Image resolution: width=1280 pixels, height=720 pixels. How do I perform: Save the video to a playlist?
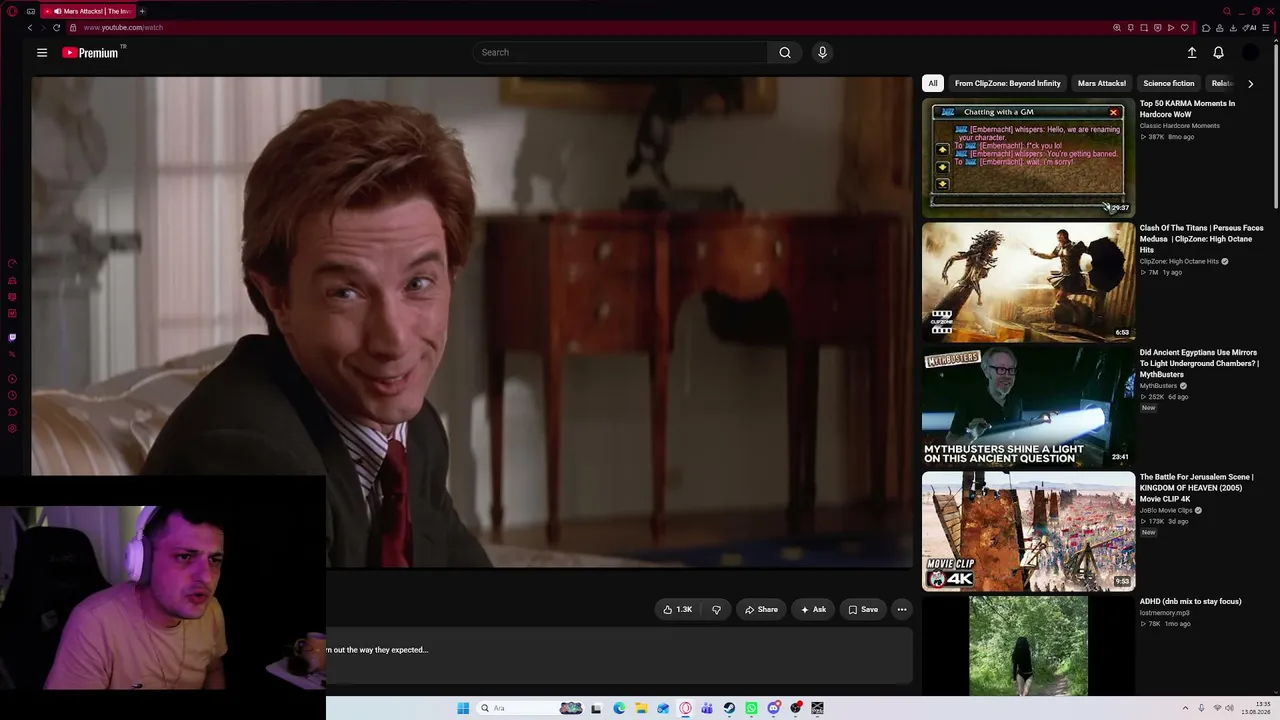(x=863, y=610)
